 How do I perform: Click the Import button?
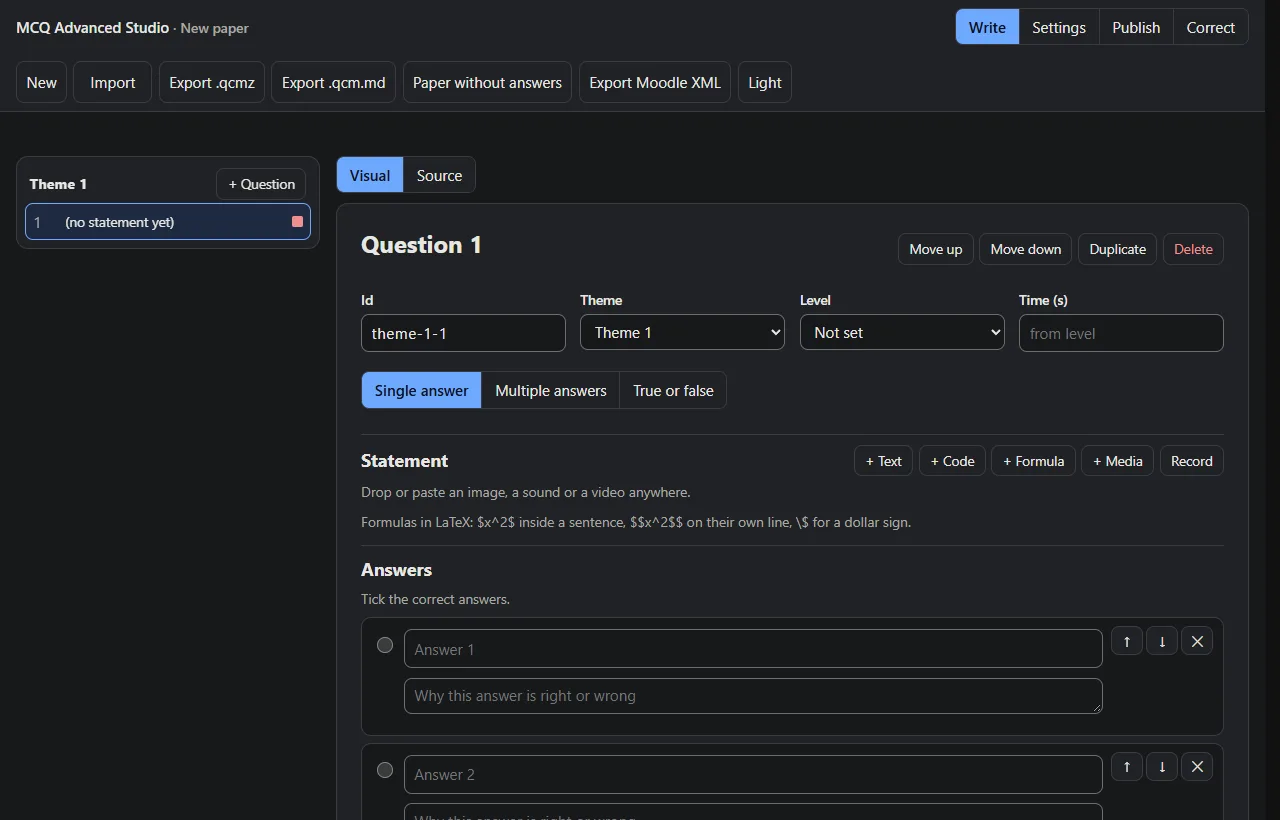pos(113,83)
